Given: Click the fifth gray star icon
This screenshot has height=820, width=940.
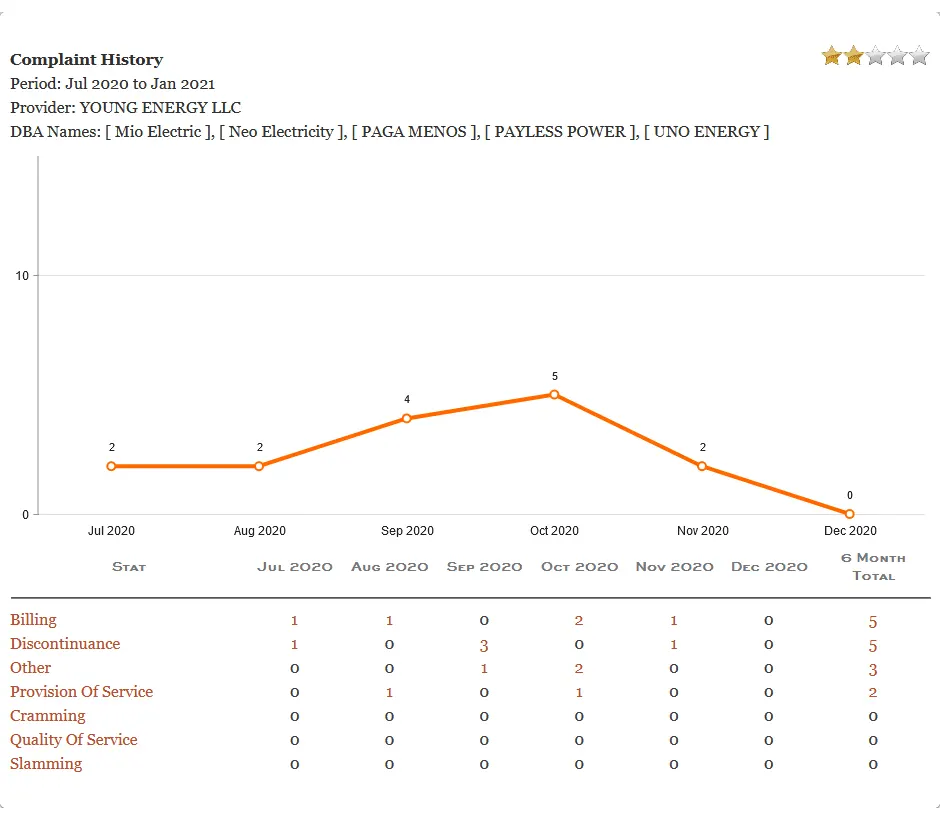Looking at the screenshot, I should [x=918, y=56].
